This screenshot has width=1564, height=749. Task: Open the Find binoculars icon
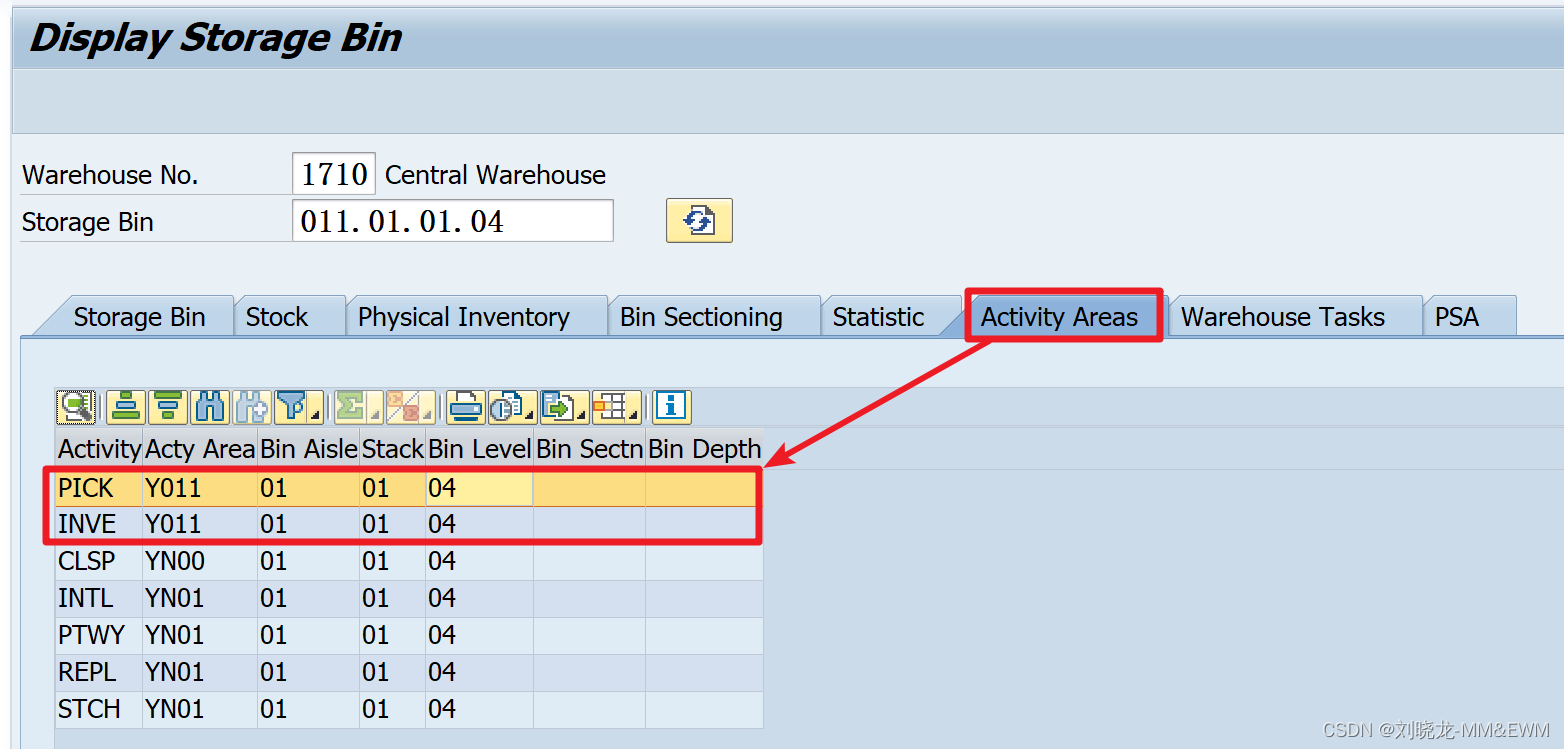point(212,408)
